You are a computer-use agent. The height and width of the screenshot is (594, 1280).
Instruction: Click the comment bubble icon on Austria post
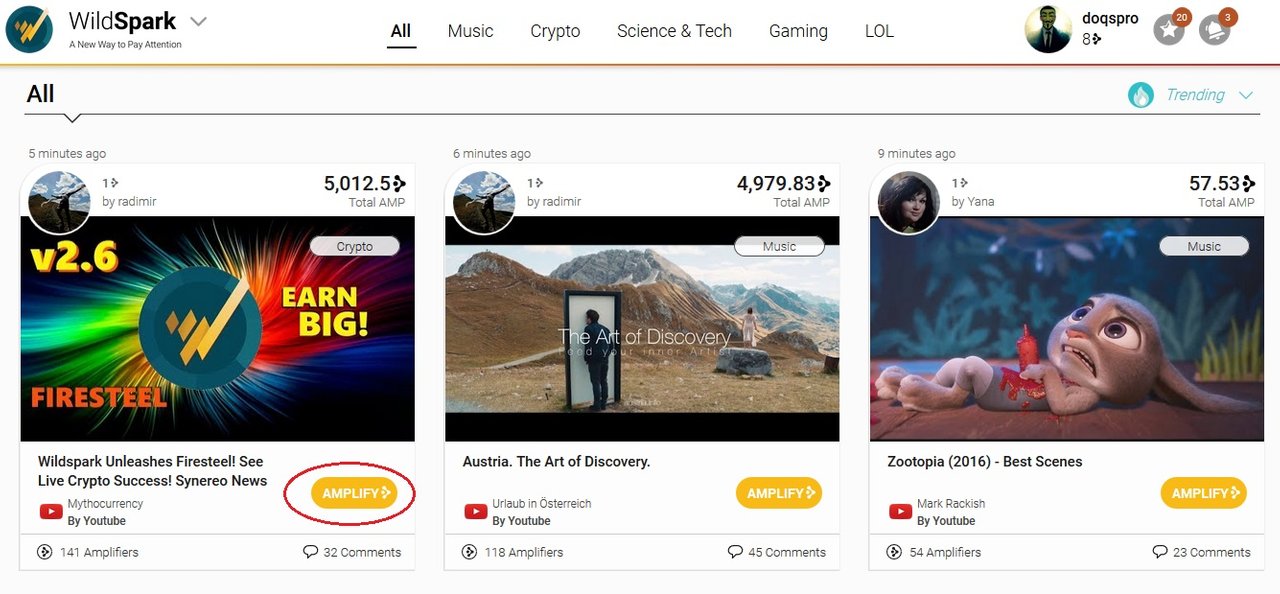coord(735,552)
